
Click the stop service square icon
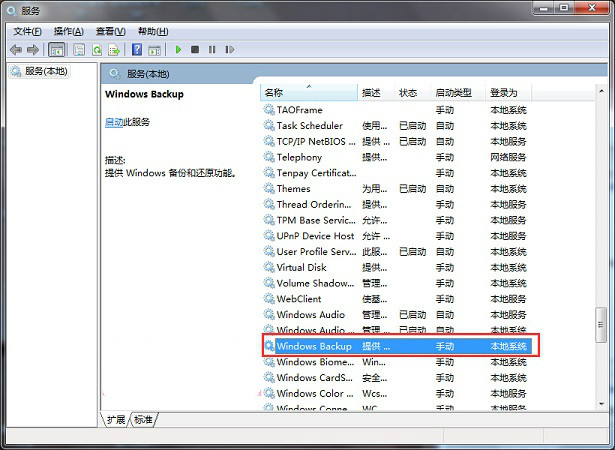pos(195,49)
